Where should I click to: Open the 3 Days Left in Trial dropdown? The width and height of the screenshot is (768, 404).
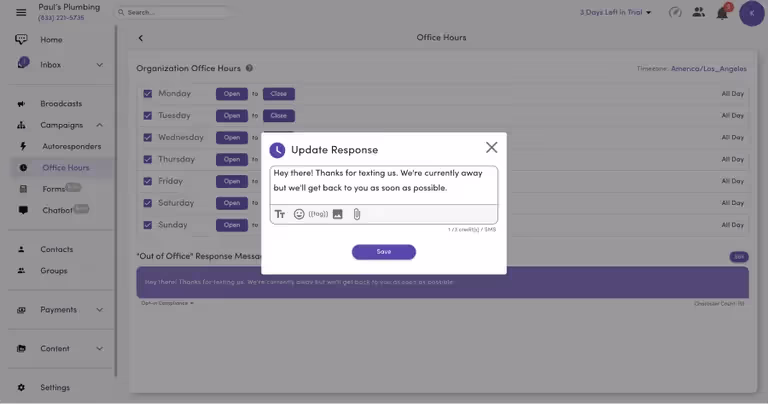click(616, 12)
